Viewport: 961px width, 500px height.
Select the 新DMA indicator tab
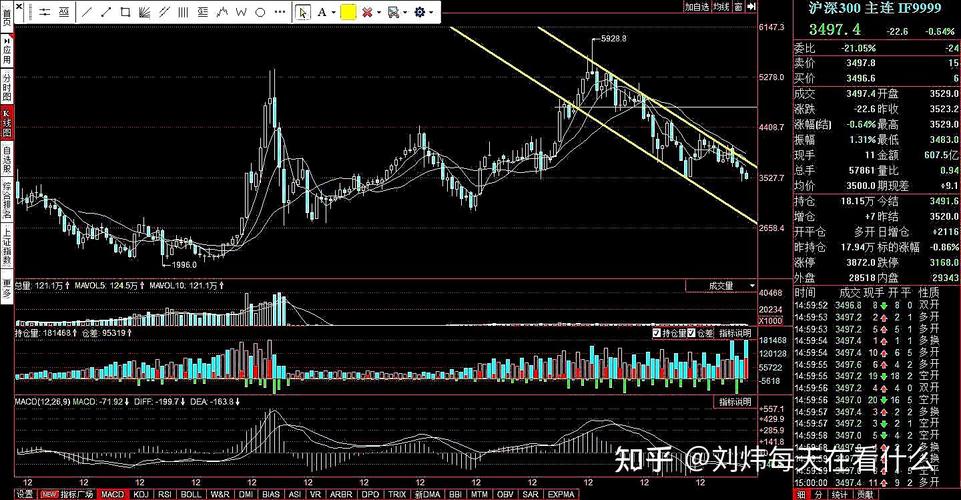point(427,494)
